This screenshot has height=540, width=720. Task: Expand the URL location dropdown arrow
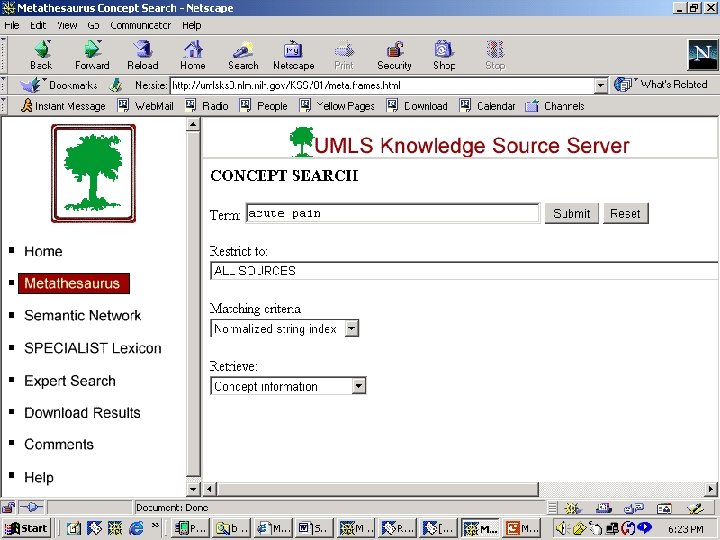601,85
